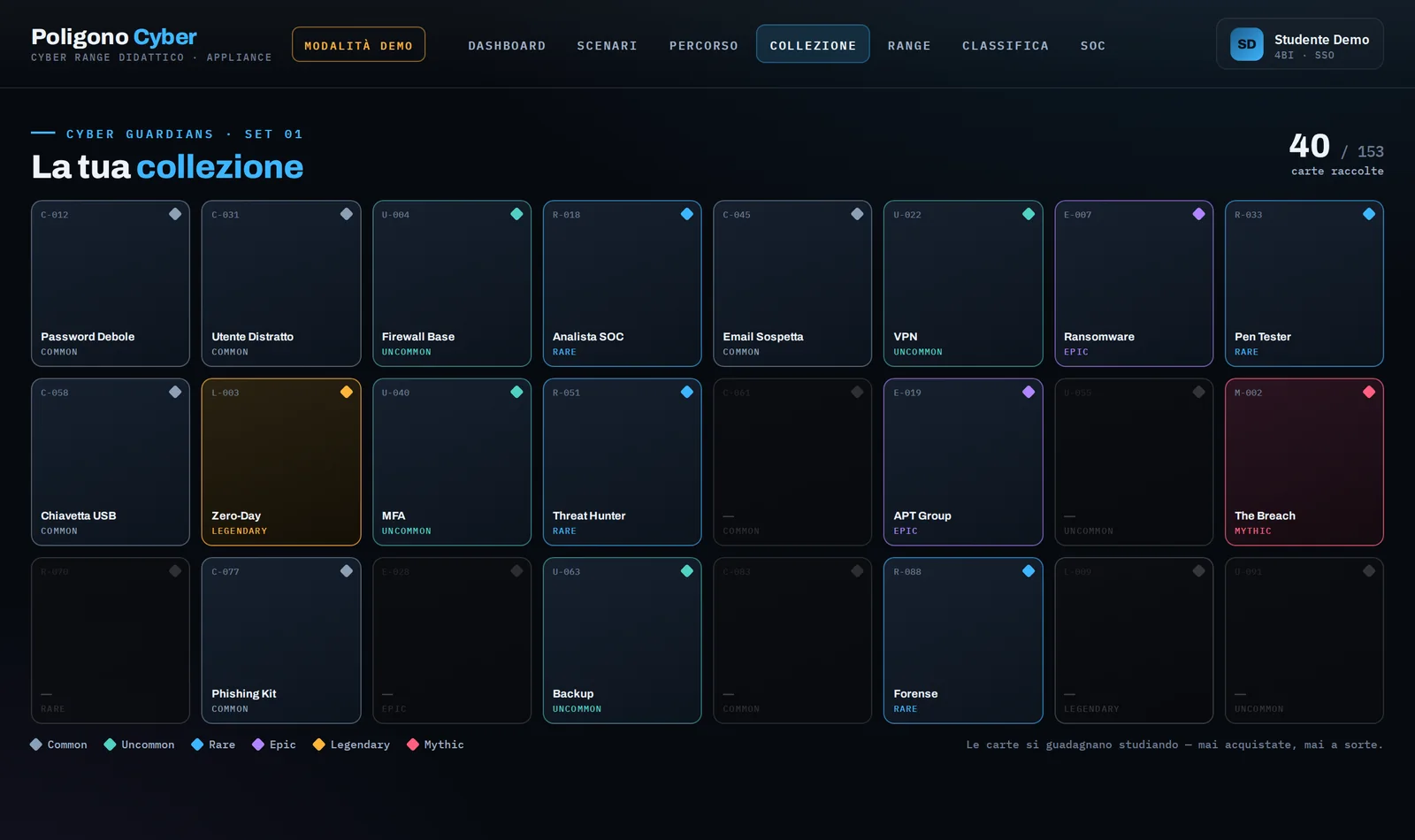Click the 'MFA' card title
Viewport: 1415px width, 840px height.
[x=394, y=515]
